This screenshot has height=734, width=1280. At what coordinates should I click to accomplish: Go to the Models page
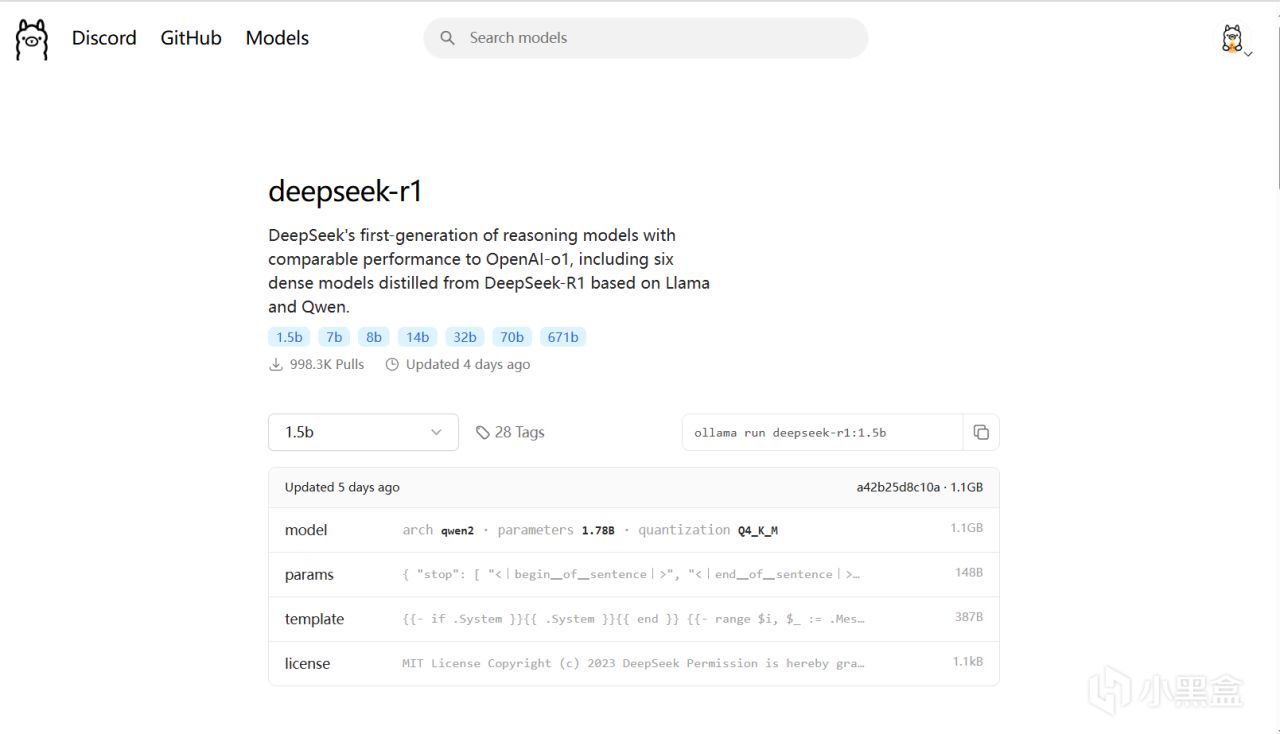coord(277,38)
